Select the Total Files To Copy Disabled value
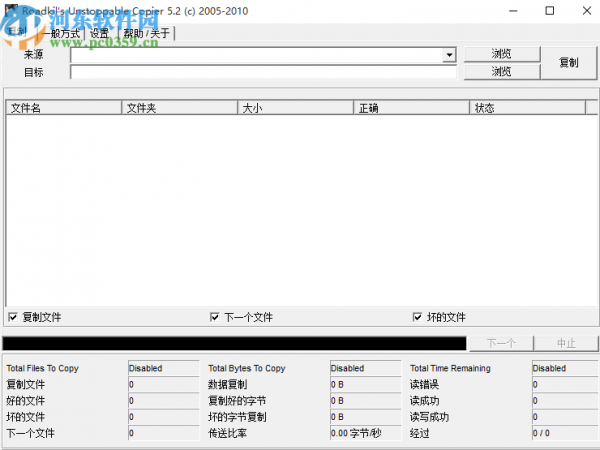This screenshot has height=450, width=600. click(x=164, y=368)
